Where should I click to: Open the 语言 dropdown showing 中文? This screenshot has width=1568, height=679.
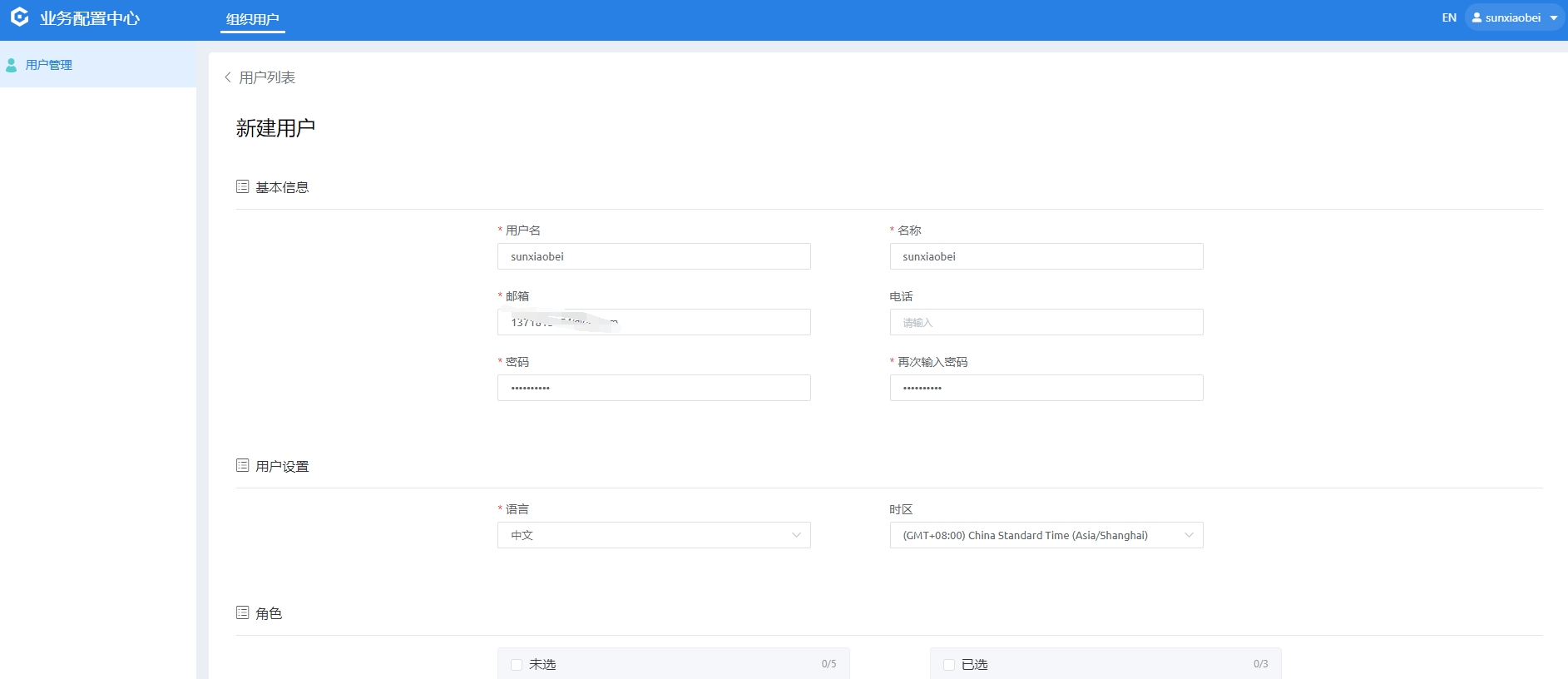pyautogui.click(x=654, y=535)
